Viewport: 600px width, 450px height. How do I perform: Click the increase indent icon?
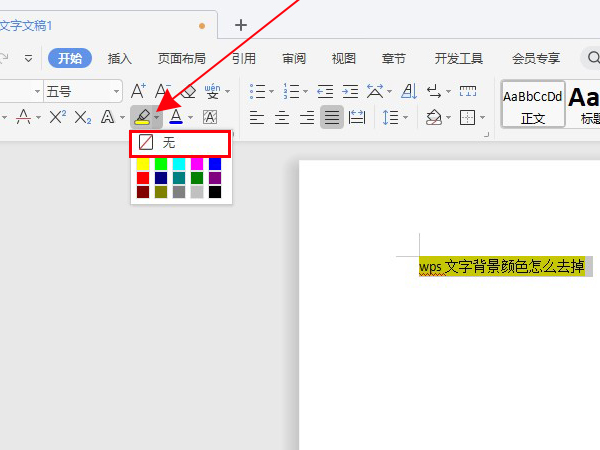[x=349, y=91]
